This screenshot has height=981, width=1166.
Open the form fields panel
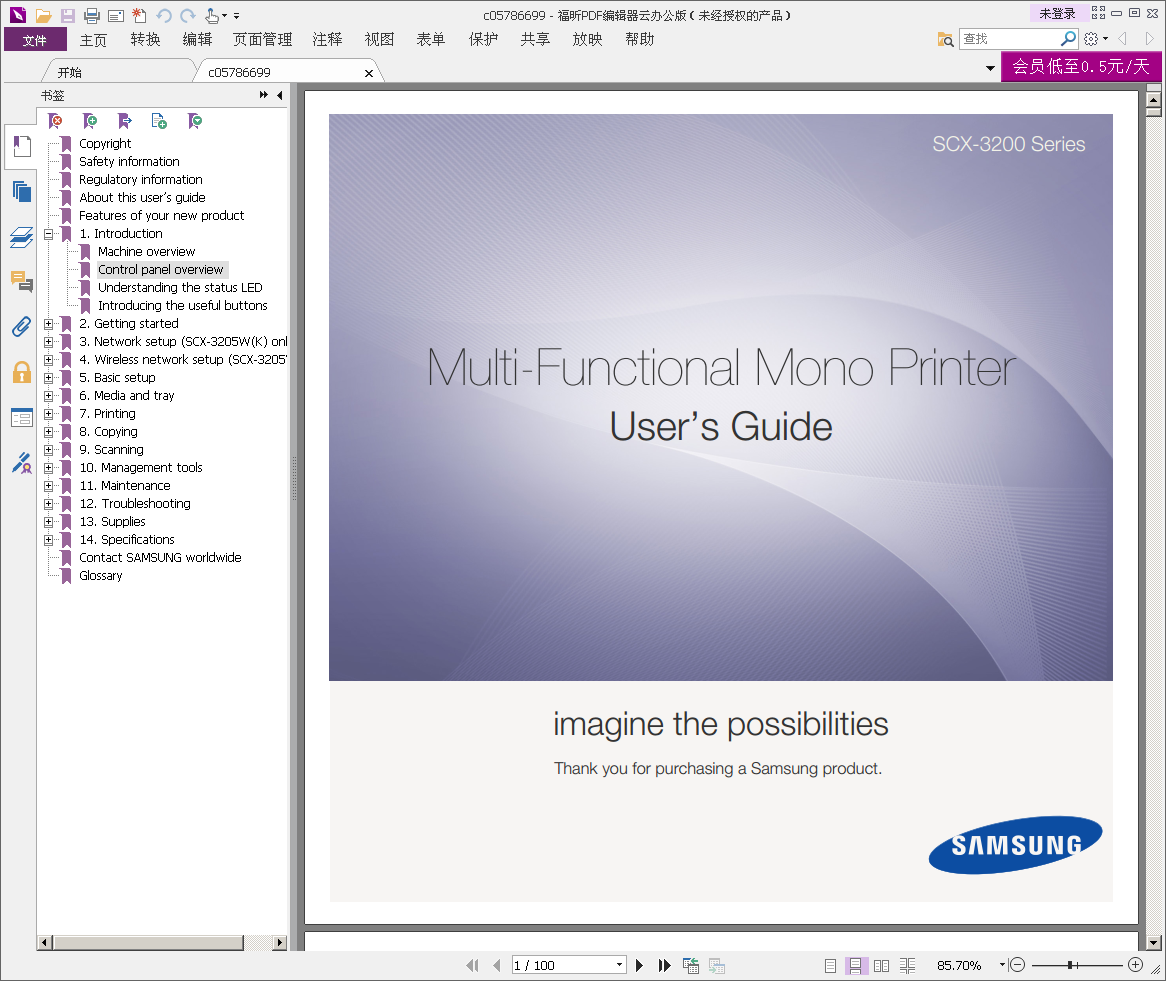click(x=22, y=417)
